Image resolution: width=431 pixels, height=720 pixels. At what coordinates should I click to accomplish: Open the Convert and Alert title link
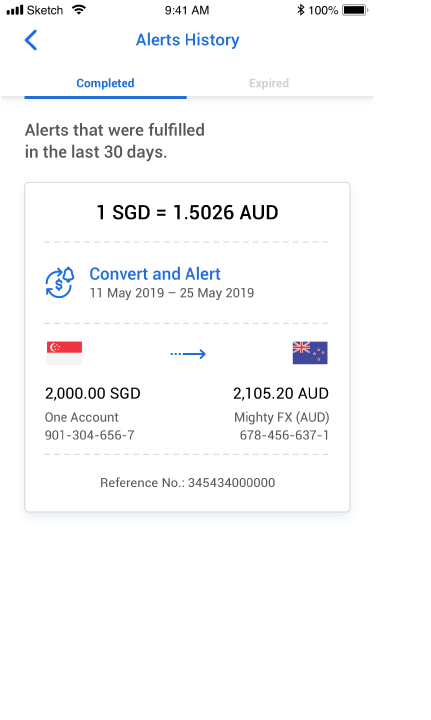pos(155,274)
